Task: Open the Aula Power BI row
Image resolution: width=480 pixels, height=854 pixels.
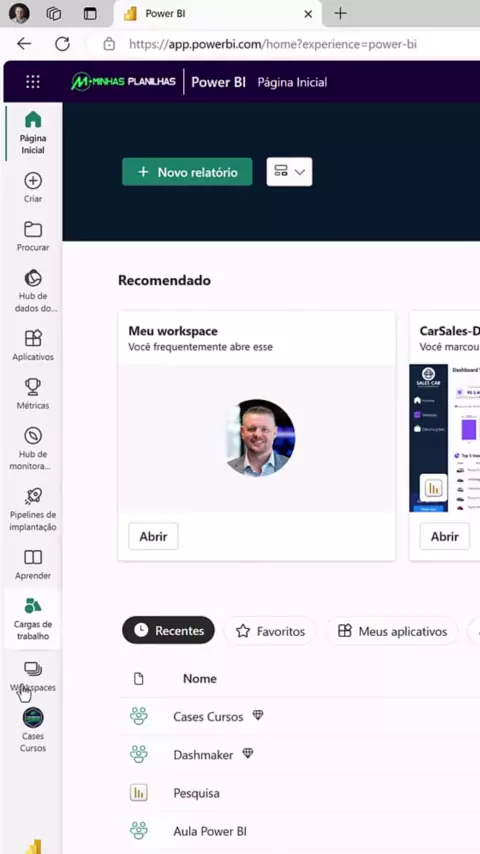Action: click(300, 831)
